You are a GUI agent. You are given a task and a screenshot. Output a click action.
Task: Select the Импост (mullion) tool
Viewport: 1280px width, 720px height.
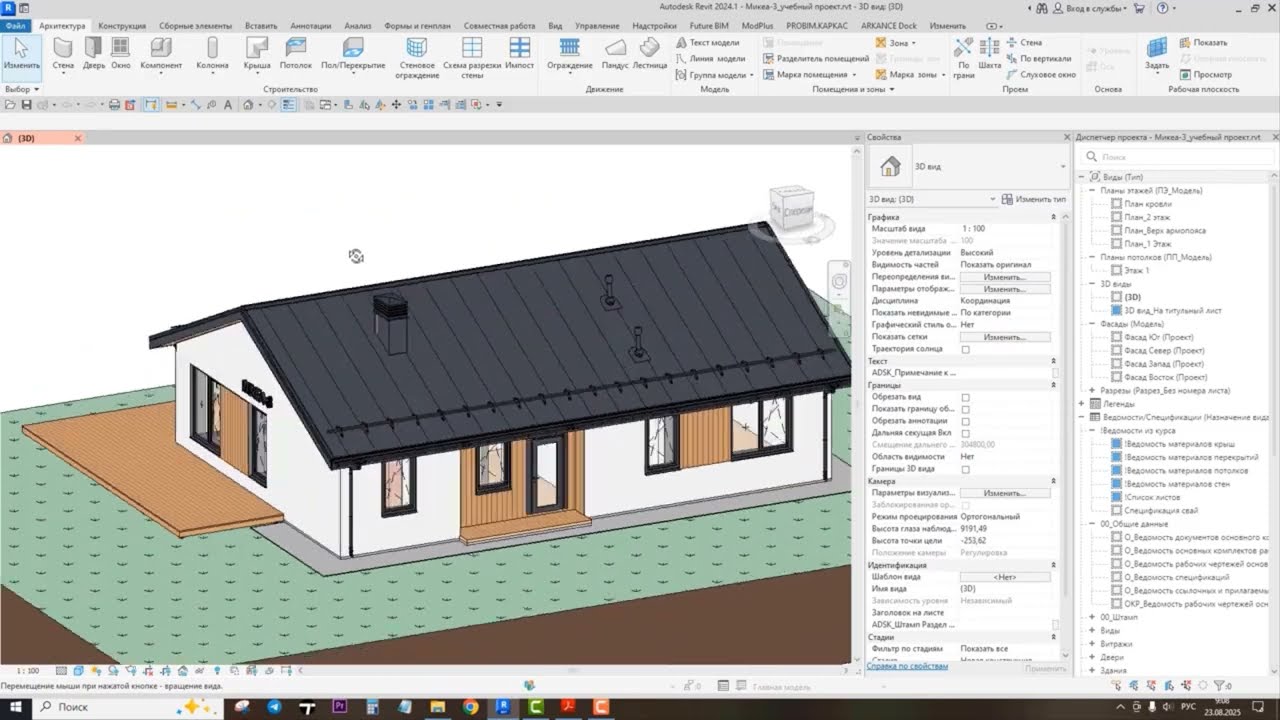click(520, 54)
